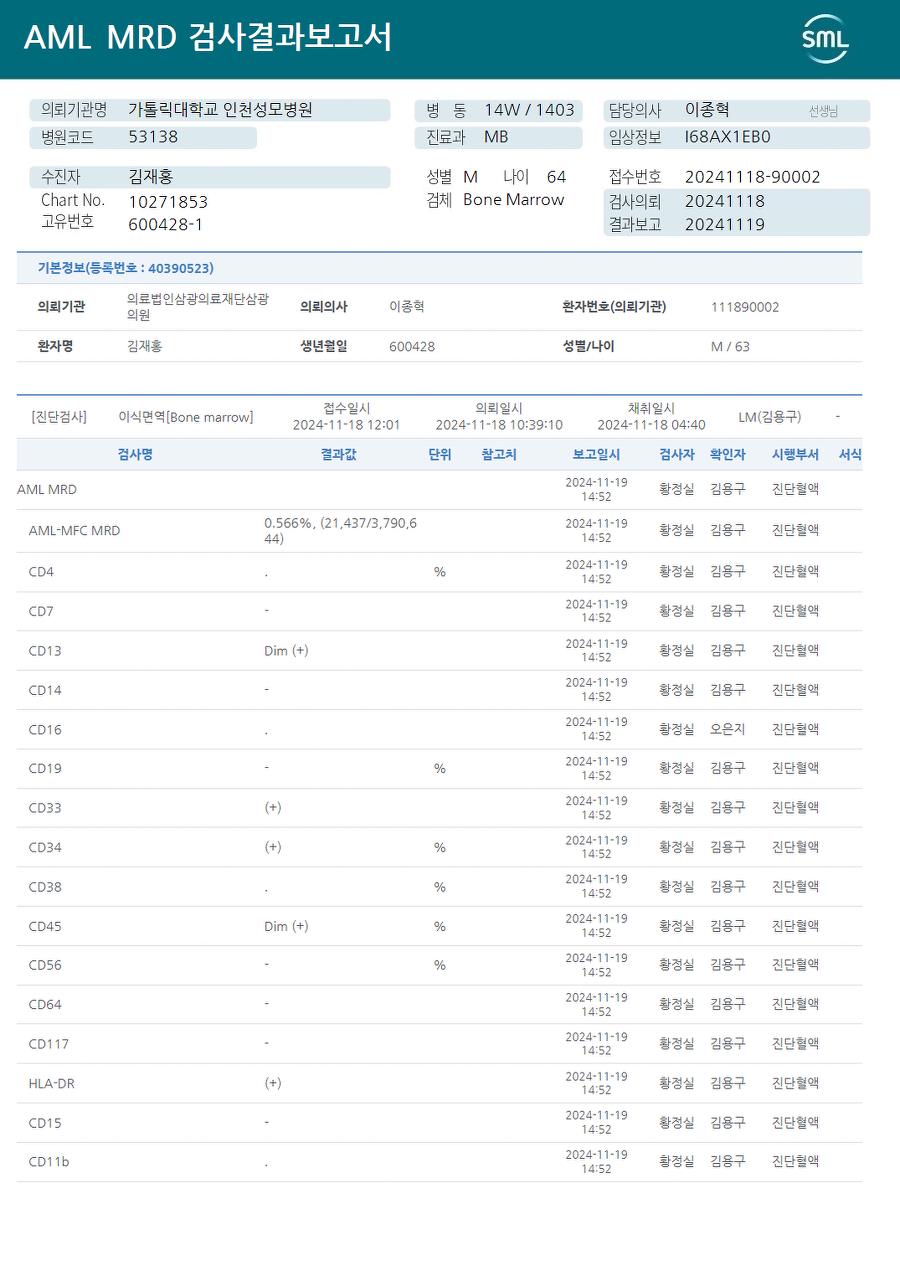This screenshot has height=1271, width=900.
Task: Click the CD56 test name
Action: (x=45, y=966)
